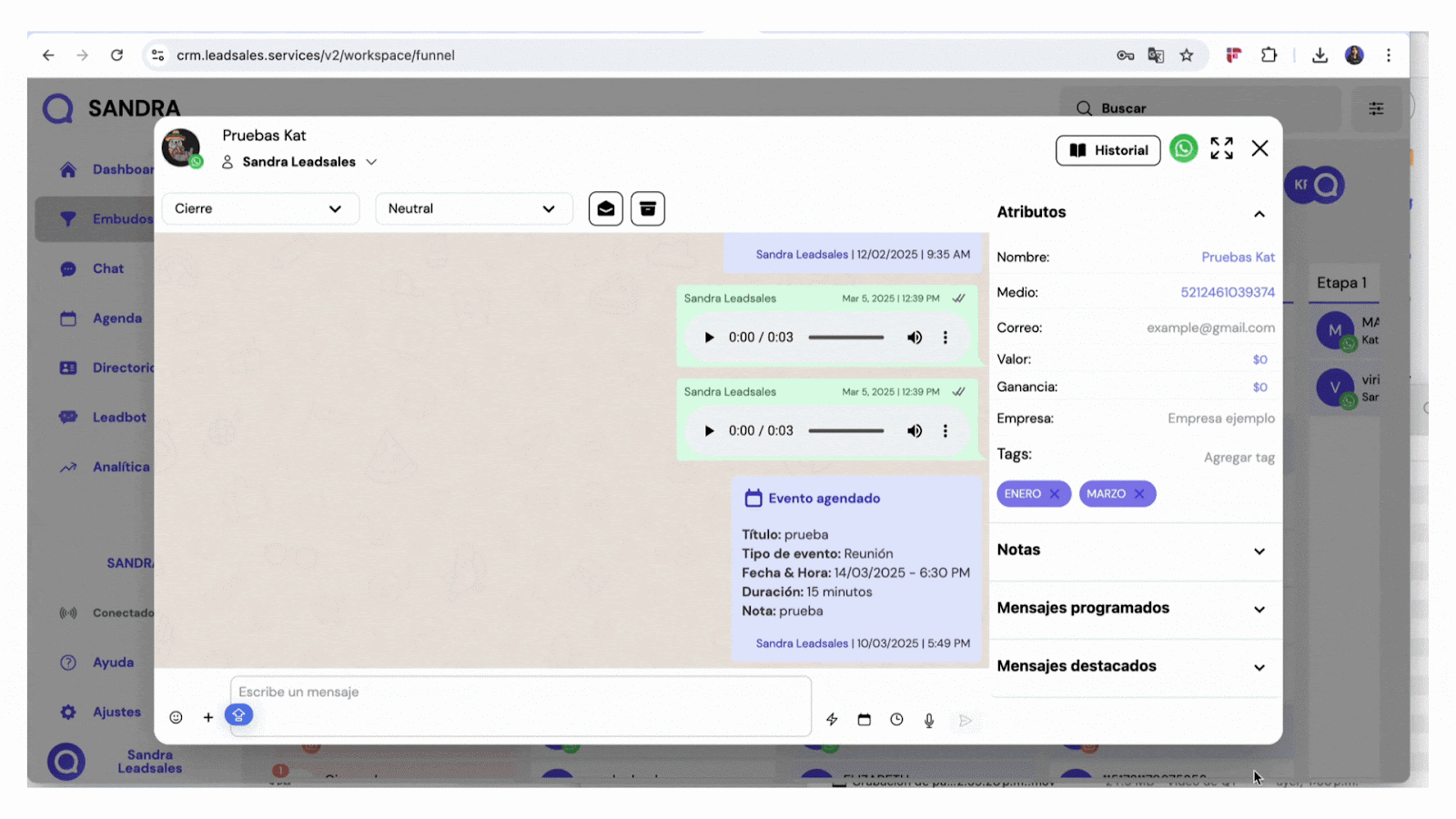
Task: Start voice recording with microphone icon
Action: coord(929,720)
